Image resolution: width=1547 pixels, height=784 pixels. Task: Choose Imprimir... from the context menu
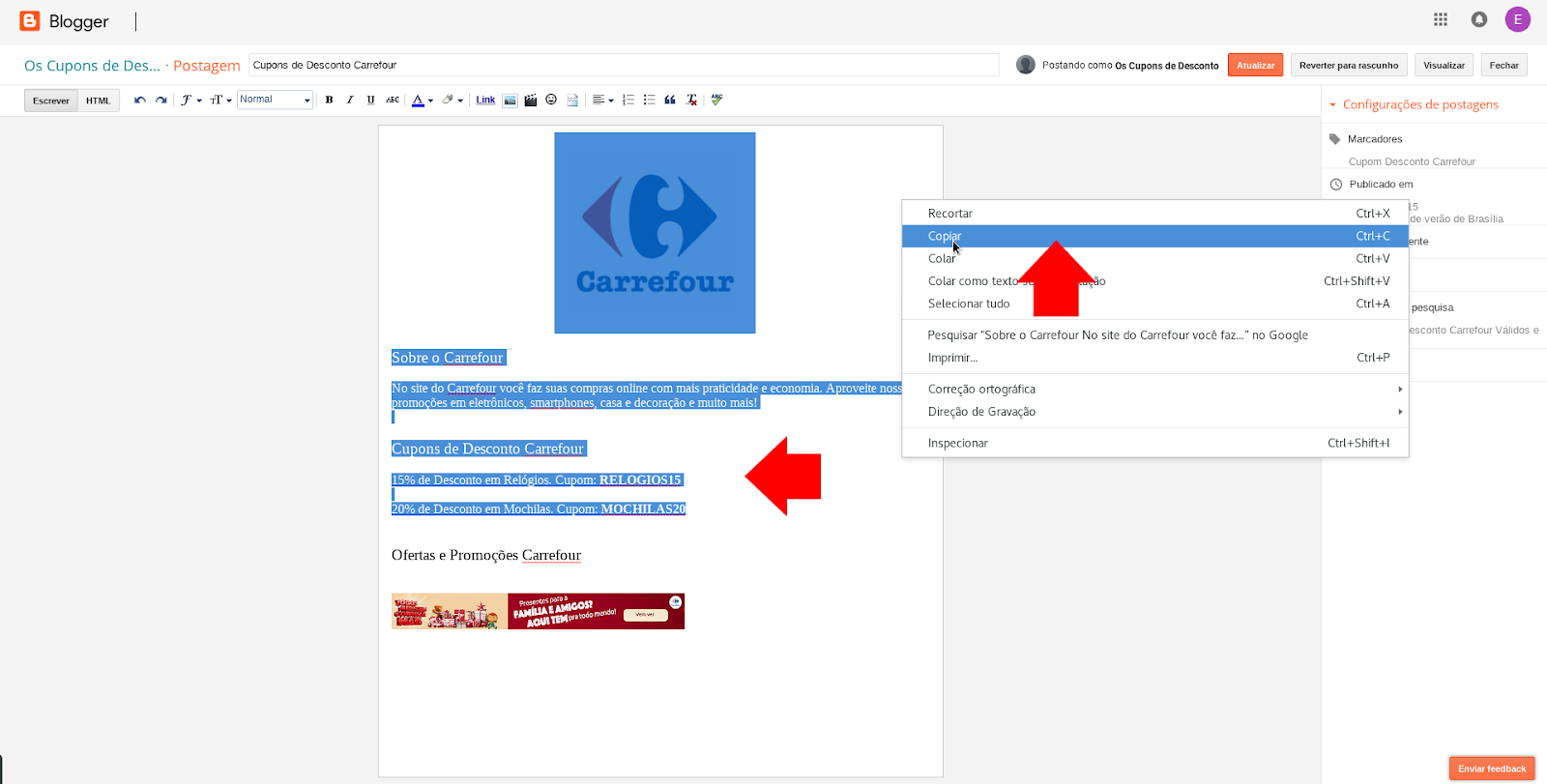coord(1154,358)
